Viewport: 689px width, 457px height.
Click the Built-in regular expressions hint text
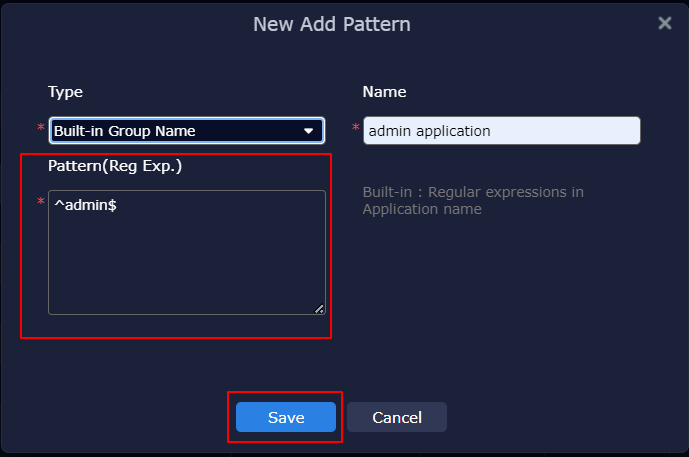pyautogui.click(x=472, y=200)
